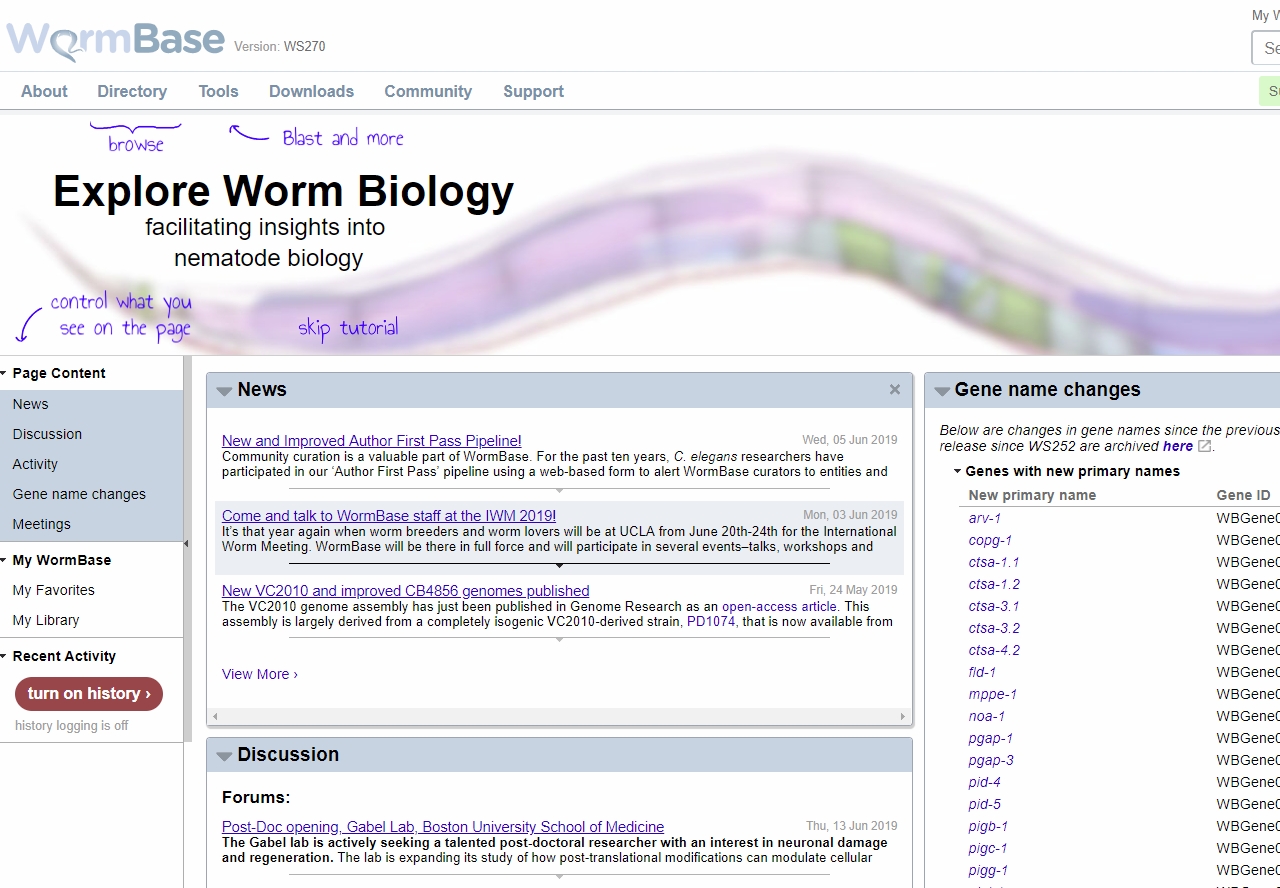Screen dimensions: 1280x888
Task: Open gene ctsa-3.2
Action: click(994, 628)
